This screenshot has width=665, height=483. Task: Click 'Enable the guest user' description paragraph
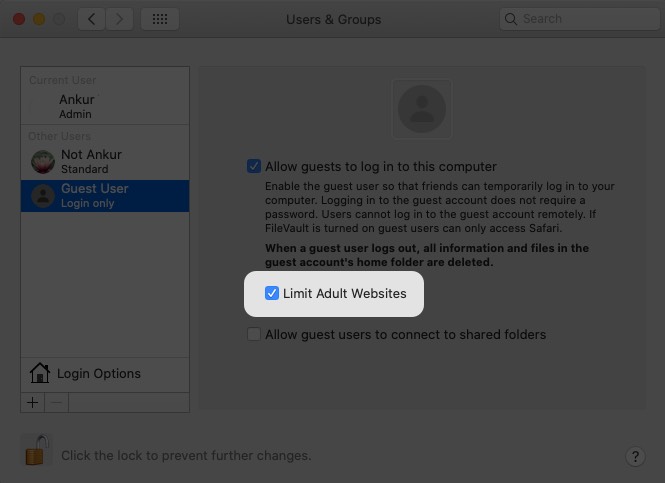pos(440,207)
